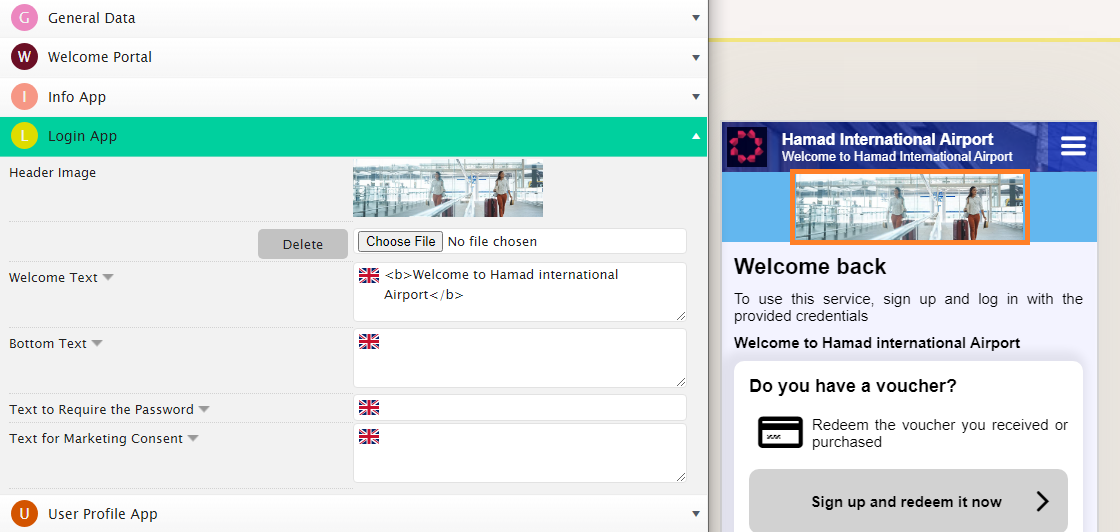Click the Password requirement text field
This screenshot has width=1120, height=532.
[x=520, y=408]
